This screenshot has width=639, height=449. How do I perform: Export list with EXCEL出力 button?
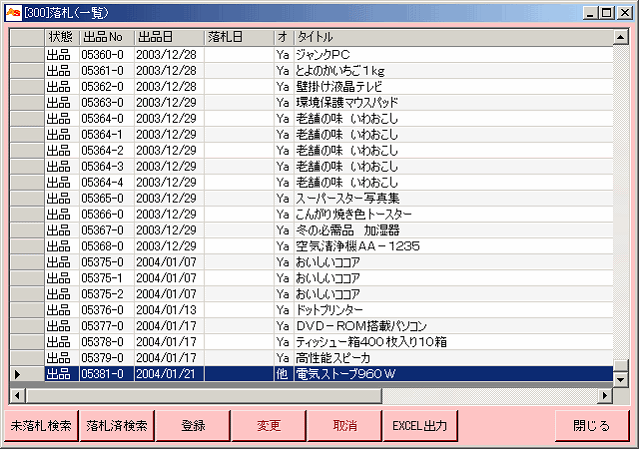coord(420,426)
